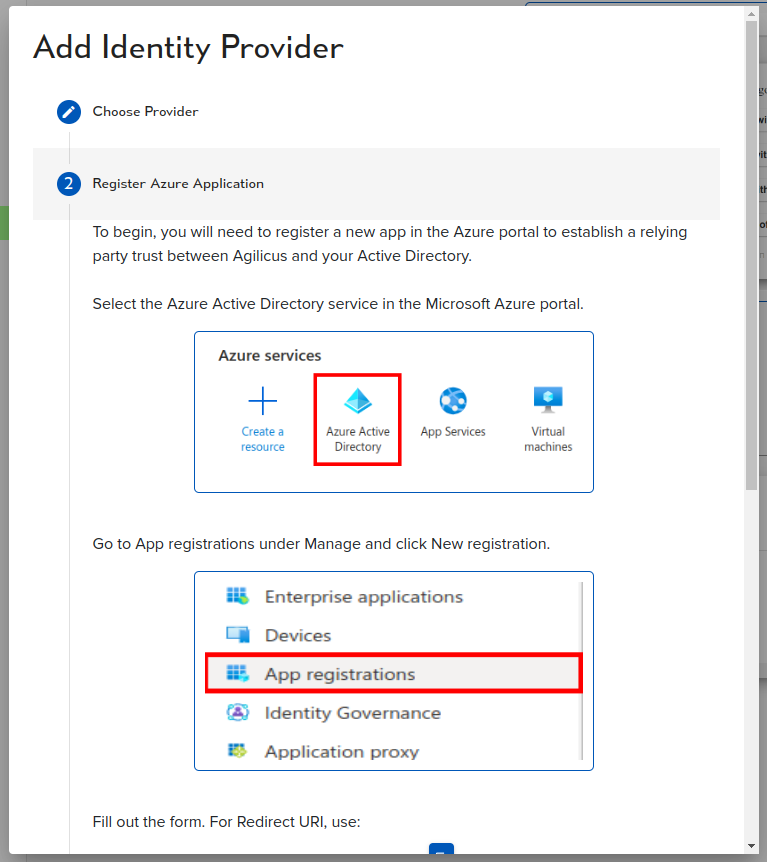Image resolution: width=767 pixels, height=862 pixels.
Task: Click the App Services globe icon
Action: click(453, 400)
